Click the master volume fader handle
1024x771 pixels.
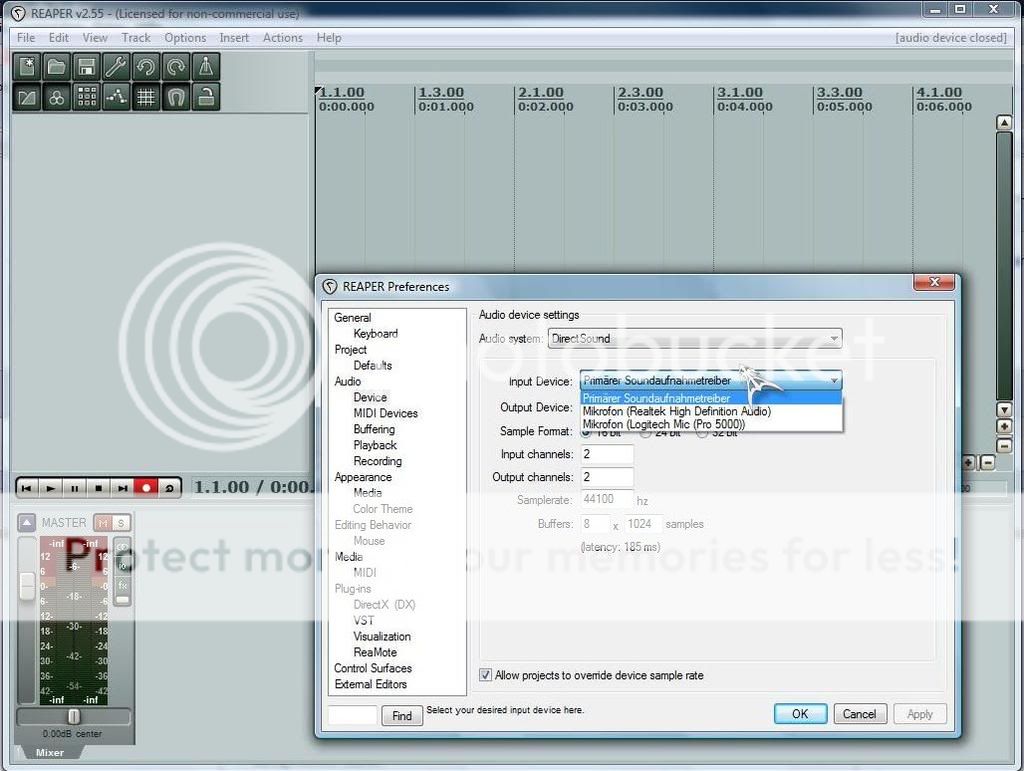27,586
